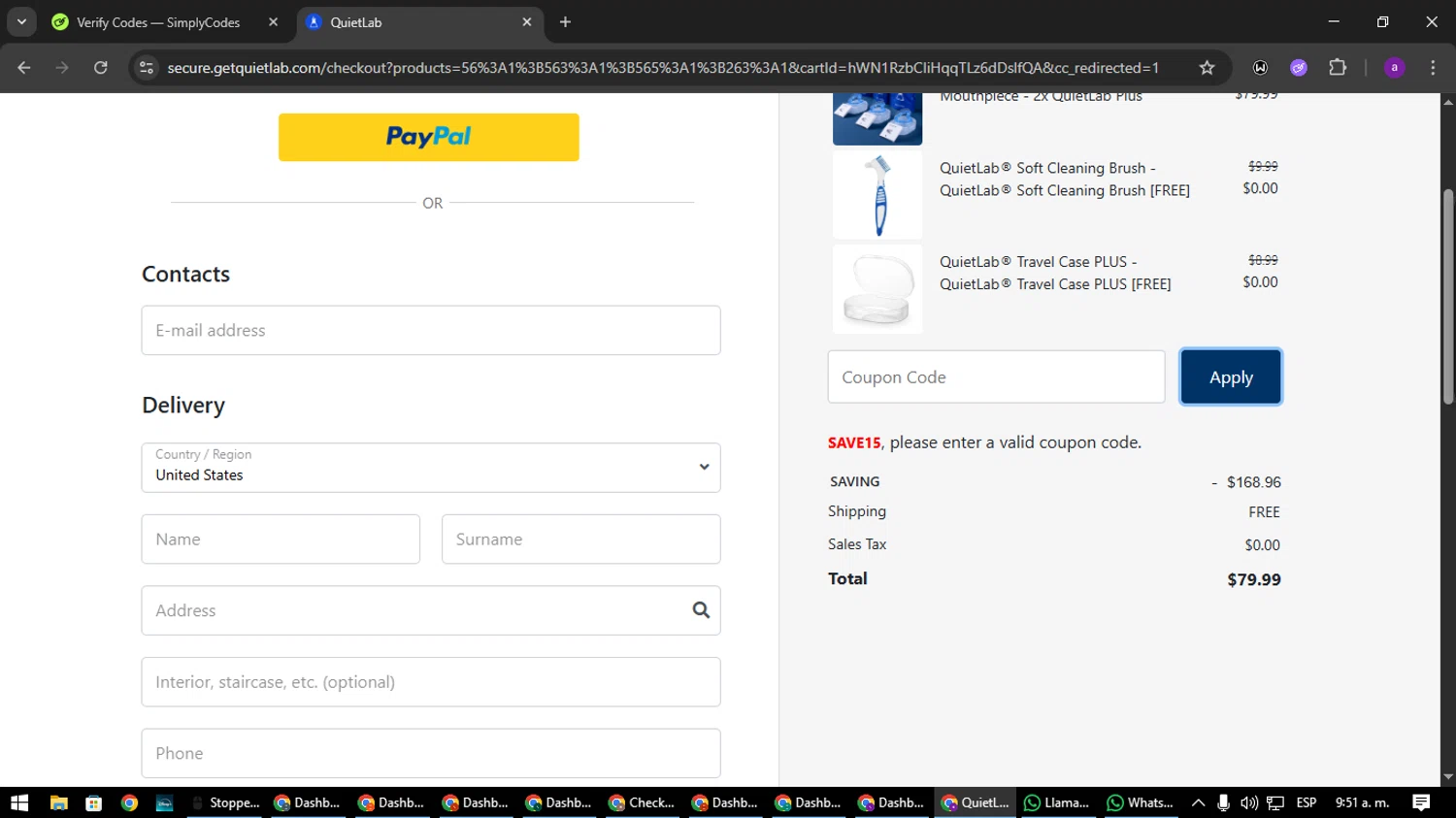Open the Stoppe... taskbar window

(x=226, y=802)
